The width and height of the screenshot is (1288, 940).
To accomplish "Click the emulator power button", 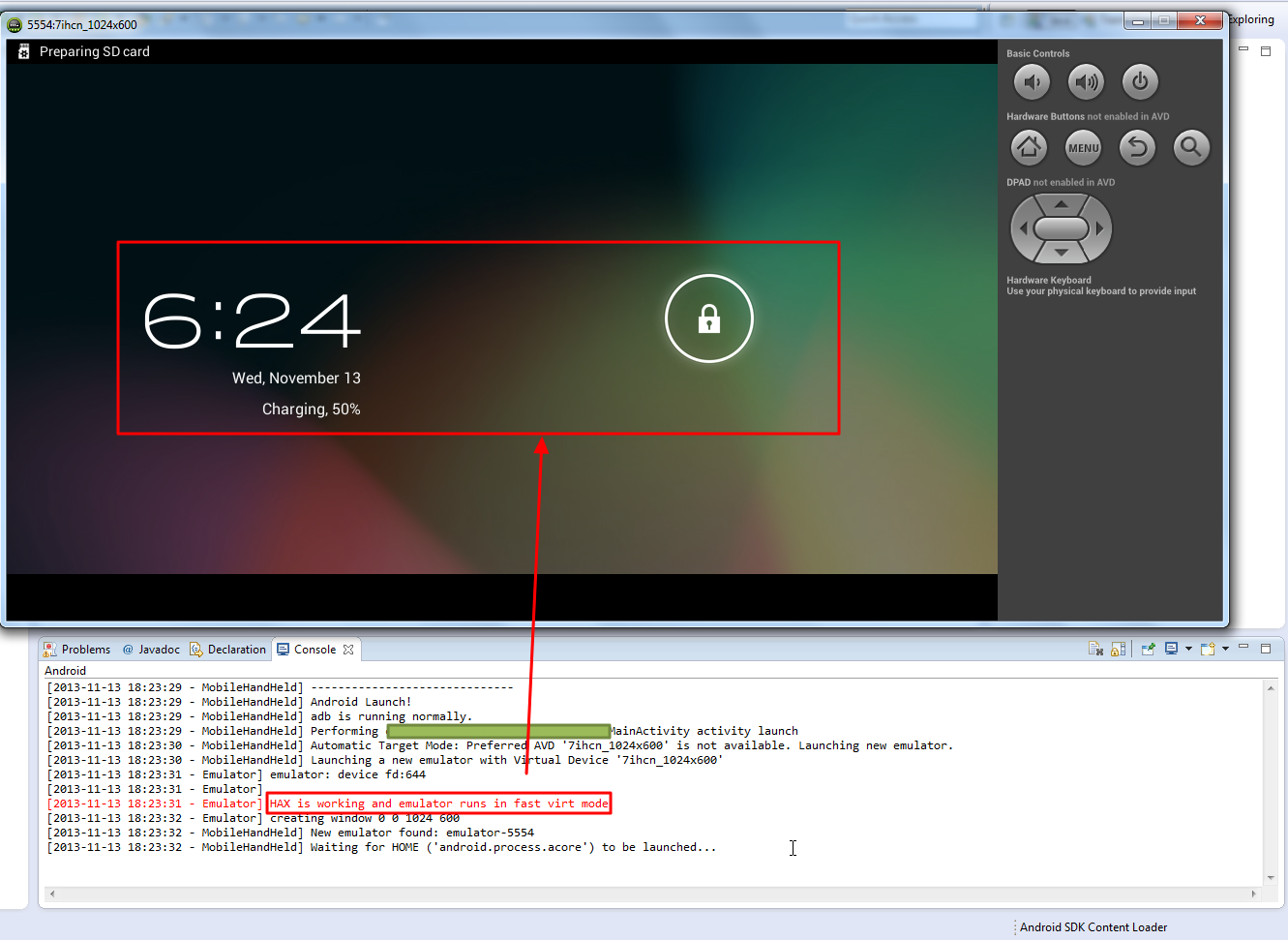I will [1140, 82].
